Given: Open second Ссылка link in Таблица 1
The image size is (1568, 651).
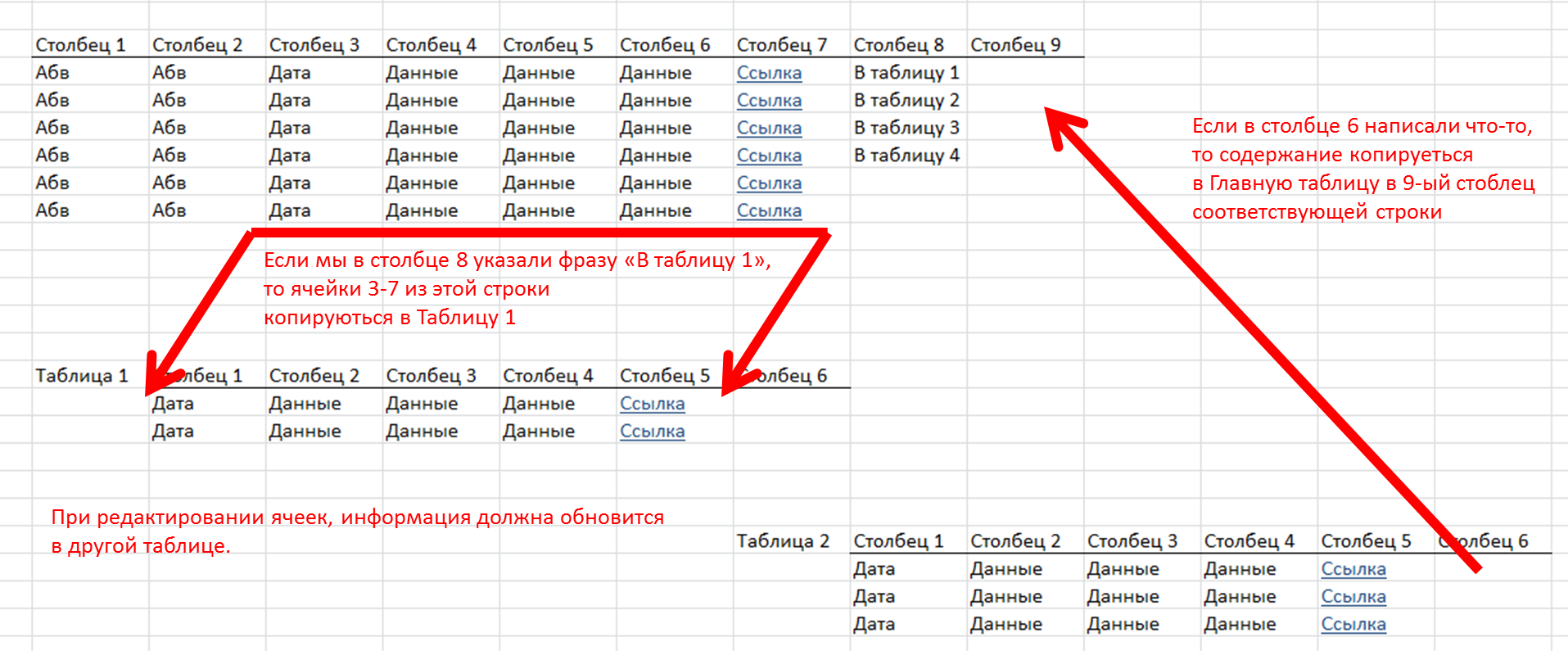Looking at the screenshot, I should pos(653,432).
